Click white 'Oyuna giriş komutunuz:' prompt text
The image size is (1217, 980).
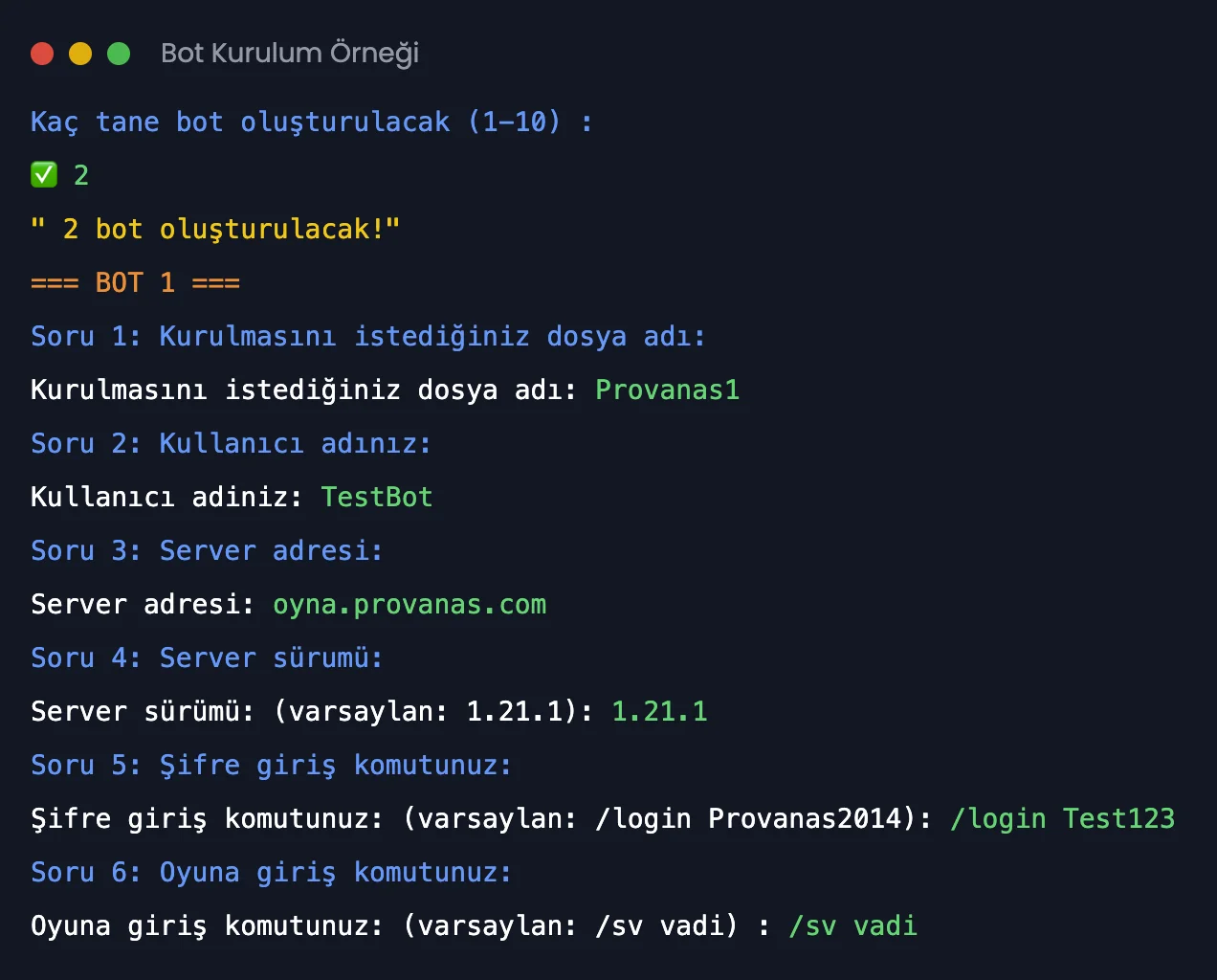207,926
